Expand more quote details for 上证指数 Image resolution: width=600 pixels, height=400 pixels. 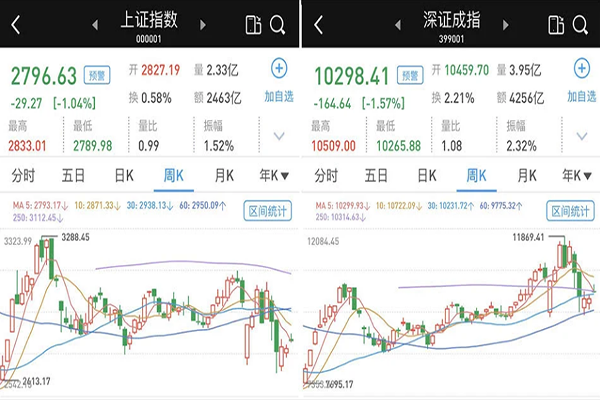coord(279,136)
